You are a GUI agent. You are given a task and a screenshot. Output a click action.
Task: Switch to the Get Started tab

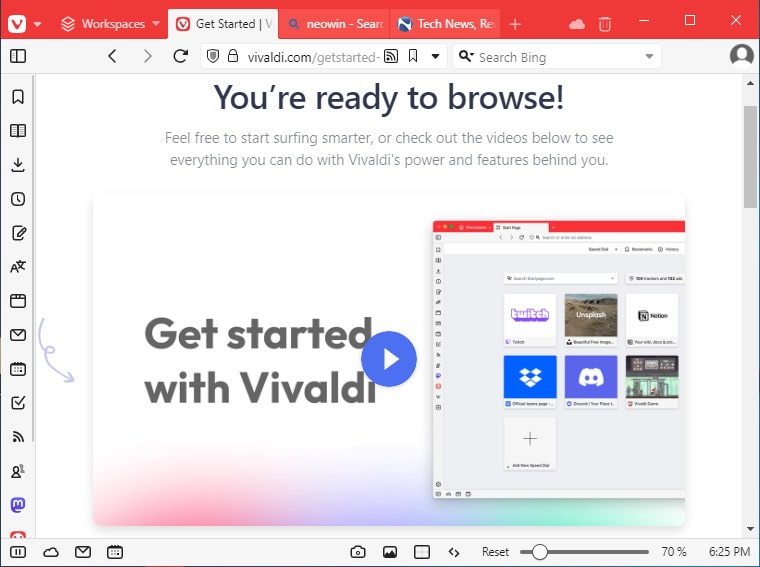point(223,24)
